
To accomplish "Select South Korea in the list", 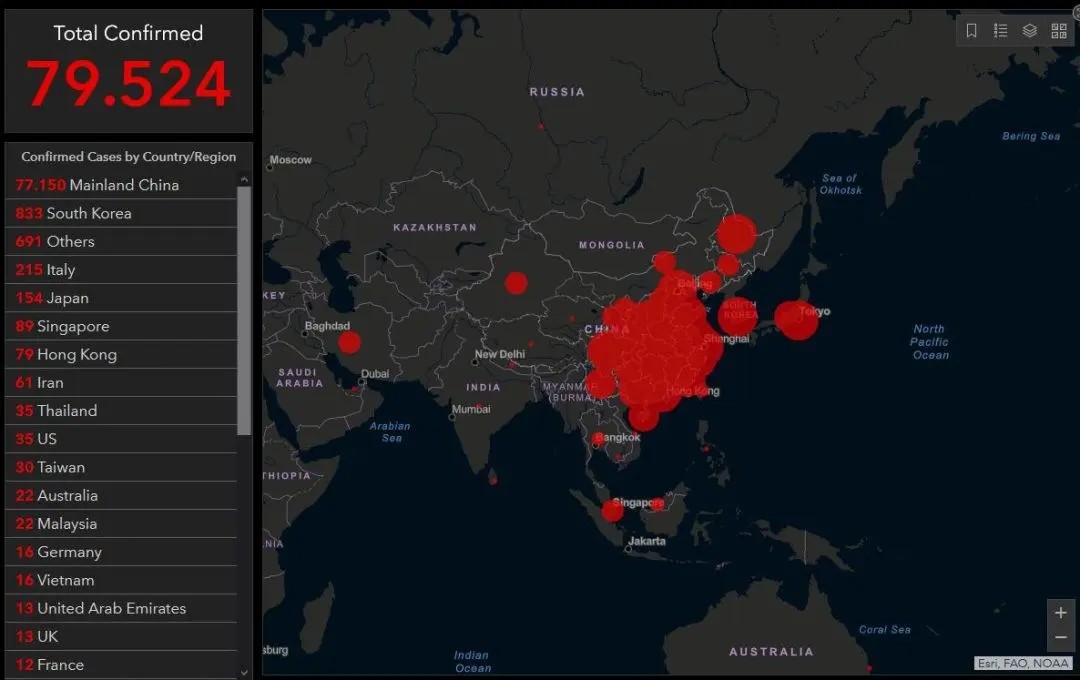I will click(x=120, y=213).
